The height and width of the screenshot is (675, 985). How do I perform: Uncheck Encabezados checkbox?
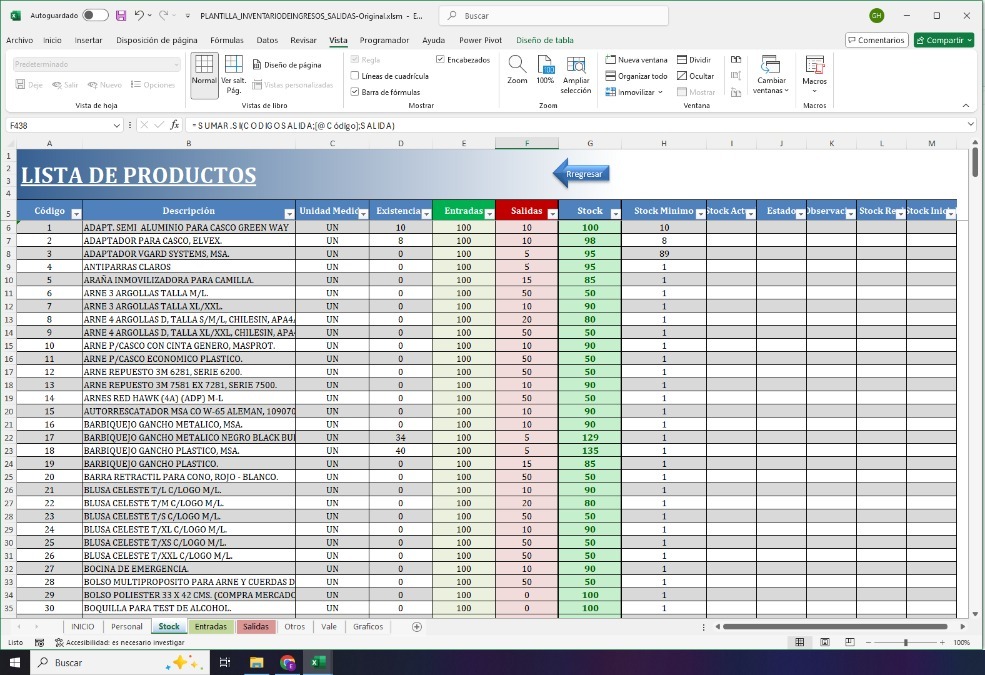(x=440, y=60)
